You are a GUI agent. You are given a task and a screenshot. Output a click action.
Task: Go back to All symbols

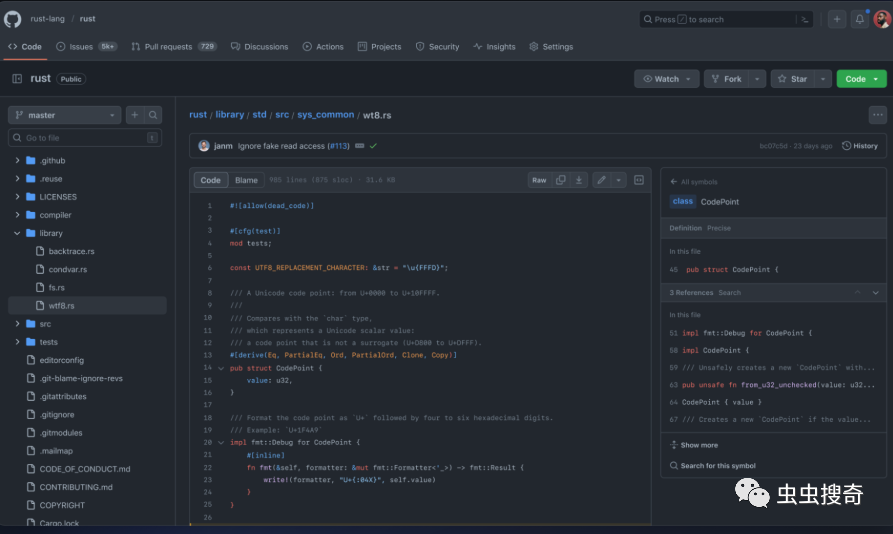[694, 182]
